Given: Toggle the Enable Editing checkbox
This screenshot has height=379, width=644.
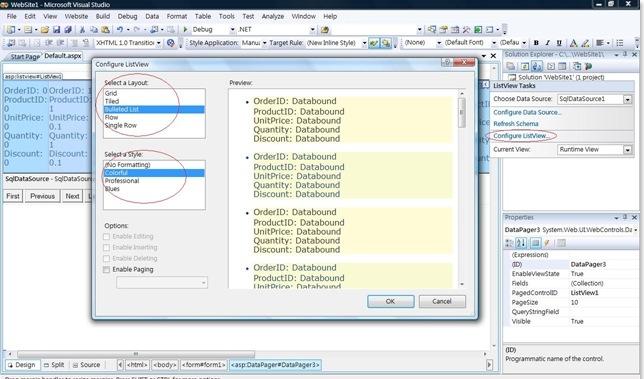Looking at the screenshot, I should click(x=107, y=237).
